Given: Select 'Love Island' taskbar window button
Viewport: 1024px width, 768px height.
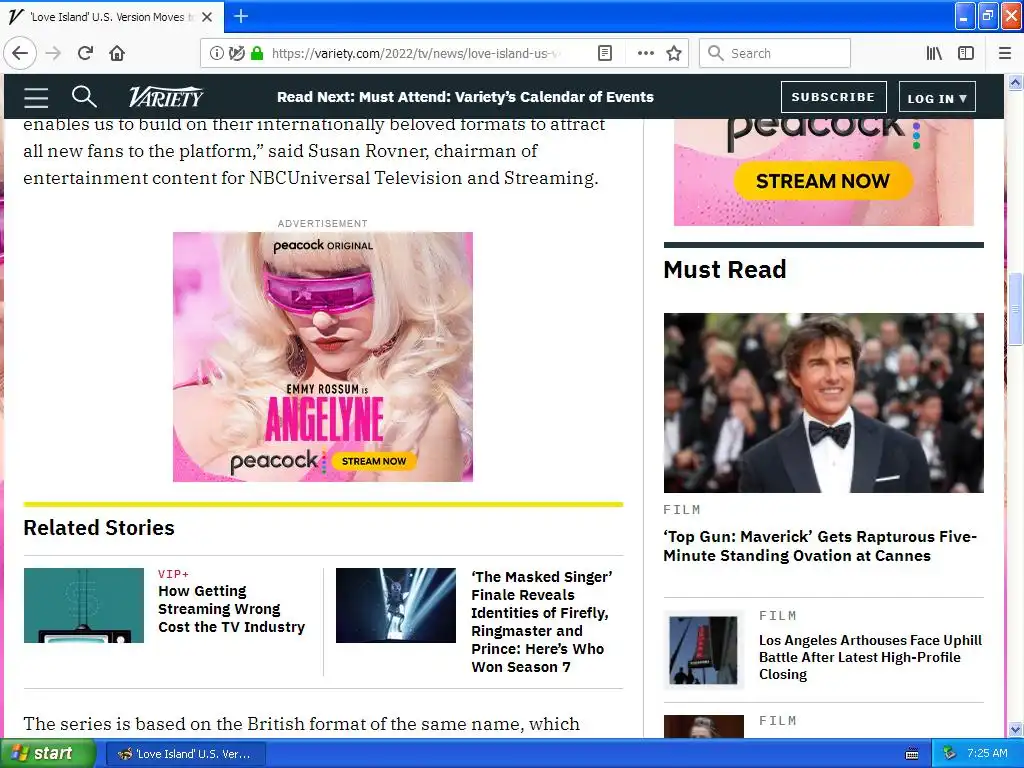Looking at the screenshot, I should (185, 754).
